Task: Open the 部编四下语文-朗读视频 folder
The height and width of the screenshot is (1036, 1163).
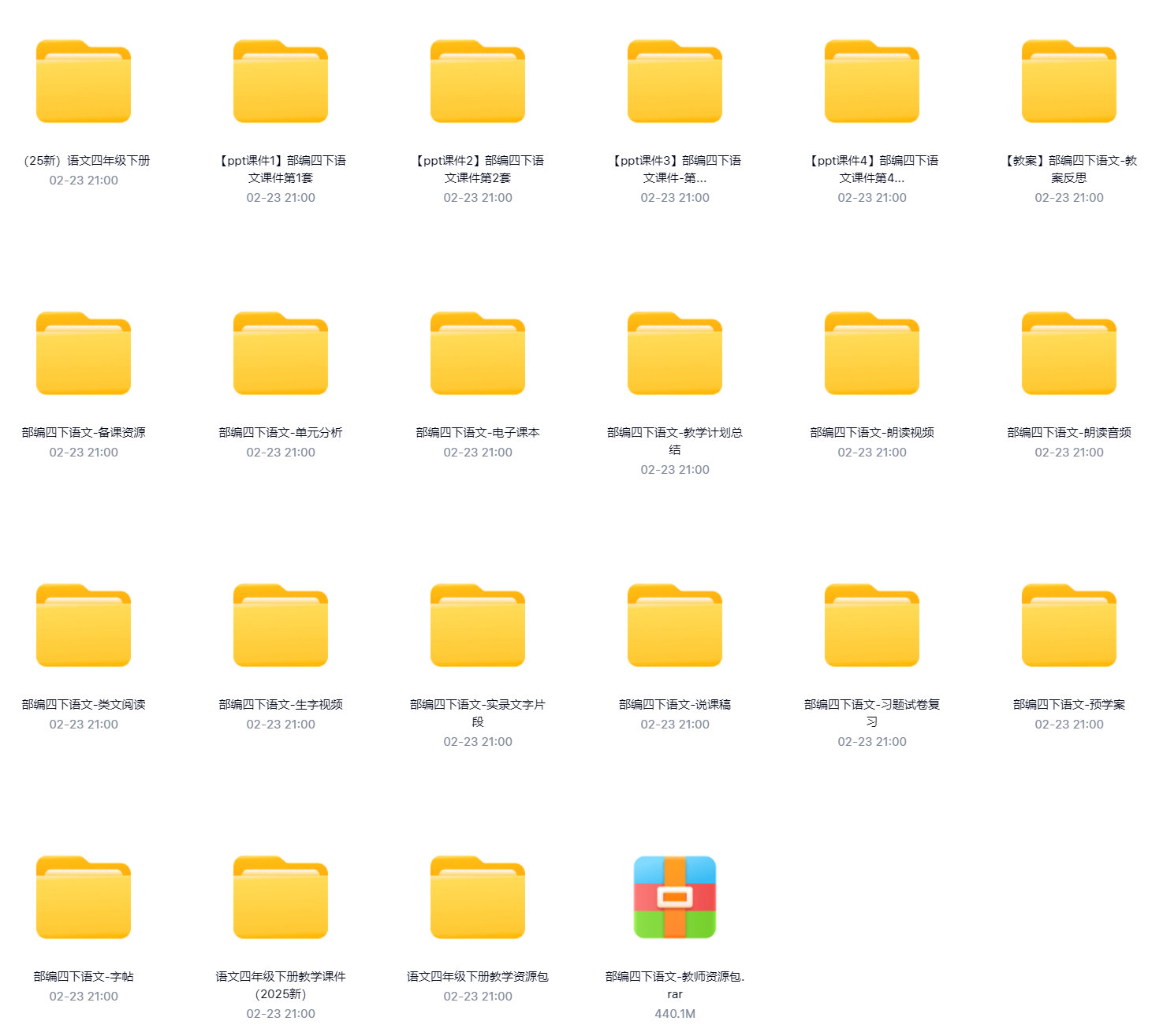Action: pos(872,354)
